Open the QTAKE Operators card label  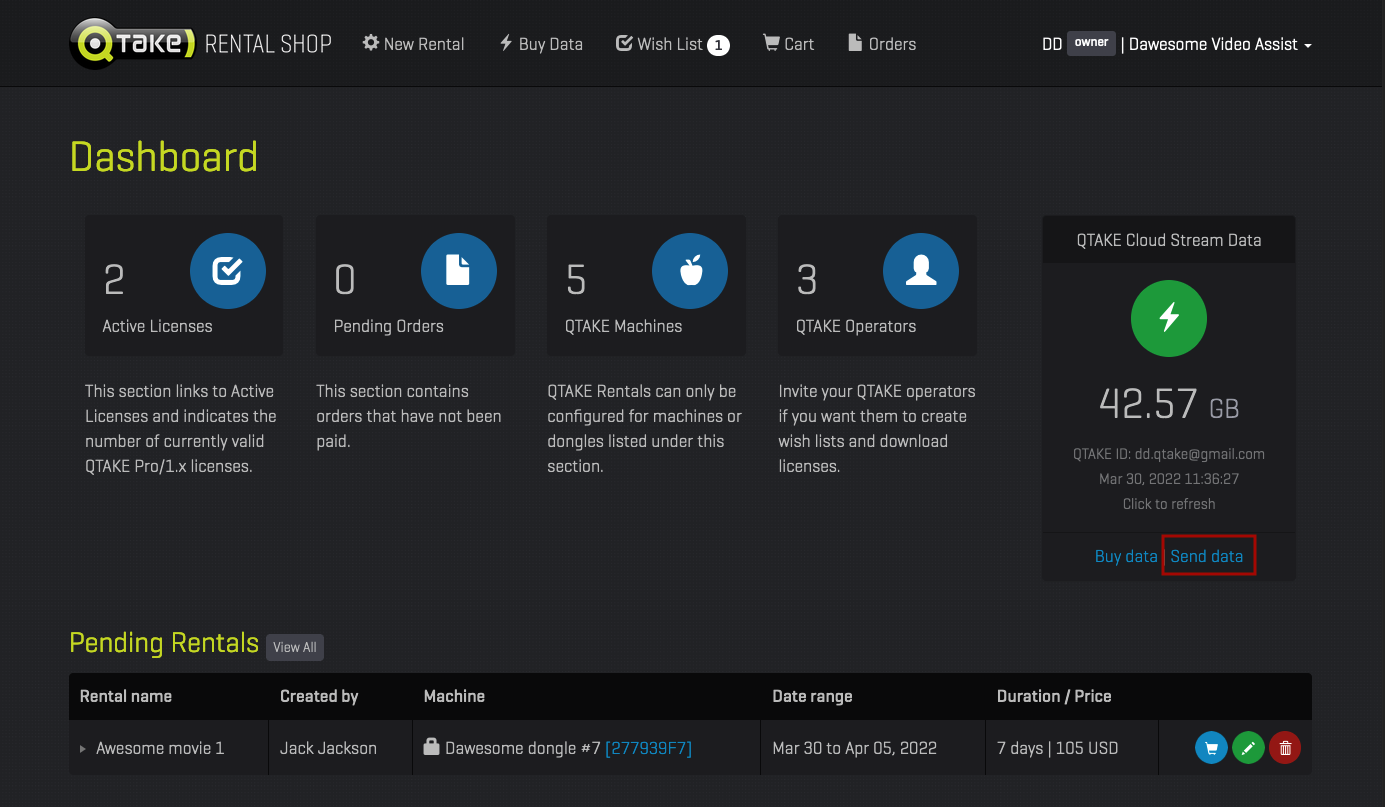click(x=856, y=326)
